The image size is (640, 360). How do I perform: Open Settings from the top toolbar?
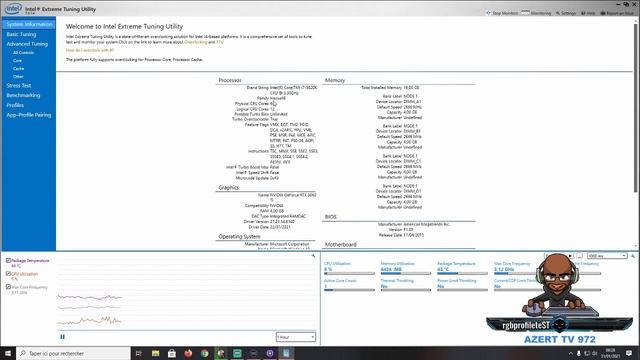(566, 13)
